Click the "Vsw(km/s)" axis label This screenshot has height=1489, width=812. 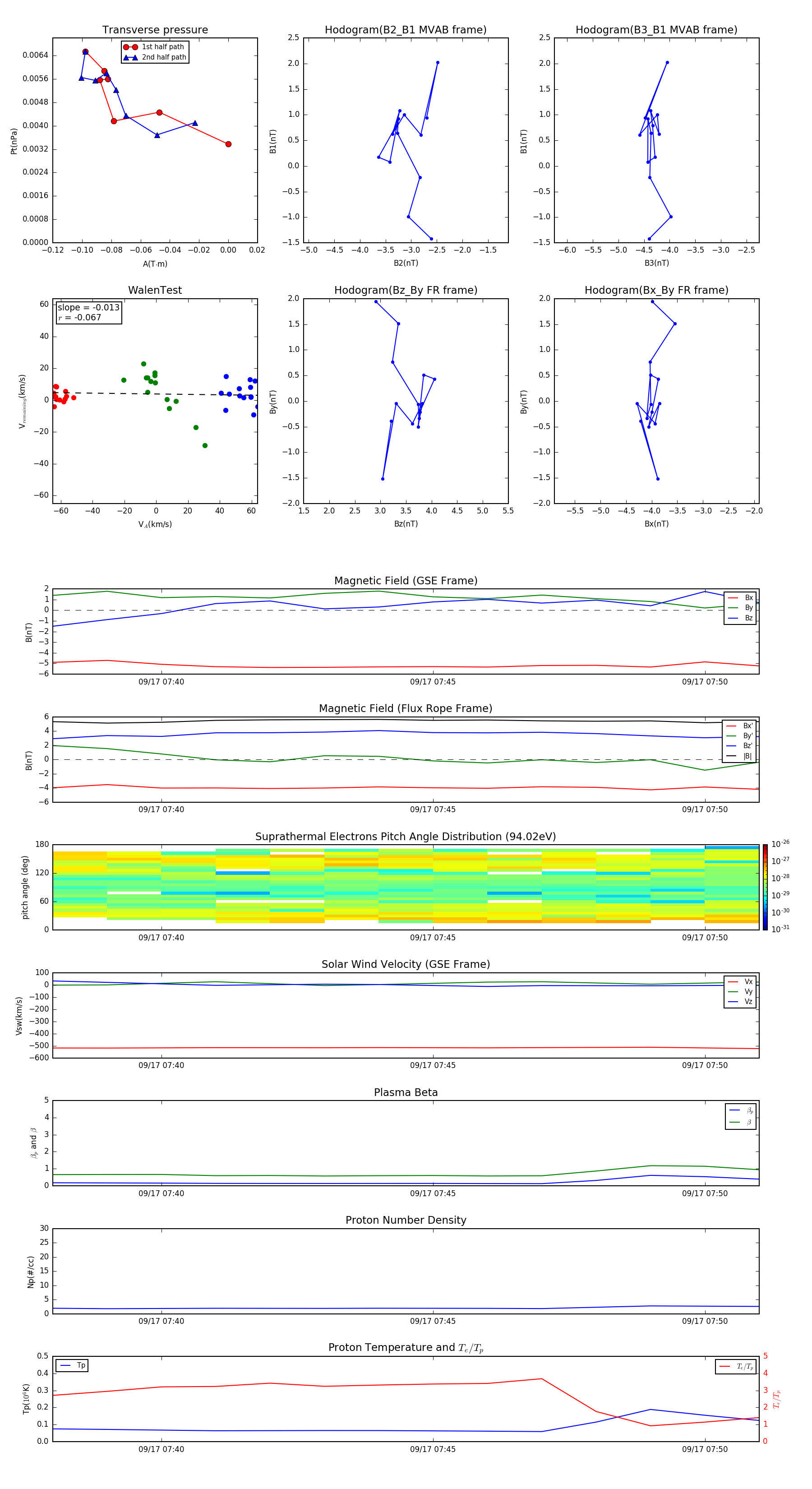18,1016
